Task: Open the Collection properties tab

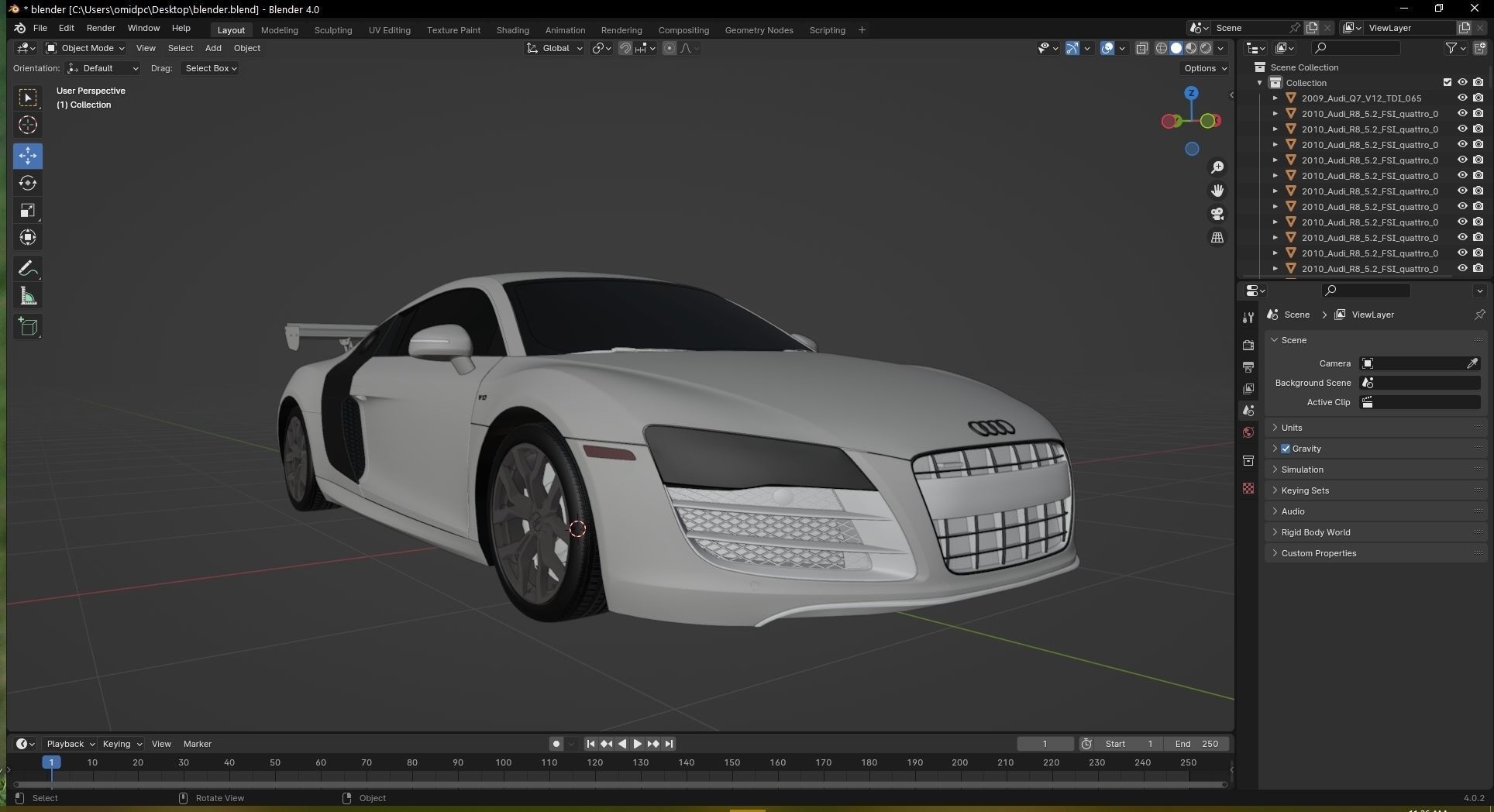Action: pos(1248,461)
